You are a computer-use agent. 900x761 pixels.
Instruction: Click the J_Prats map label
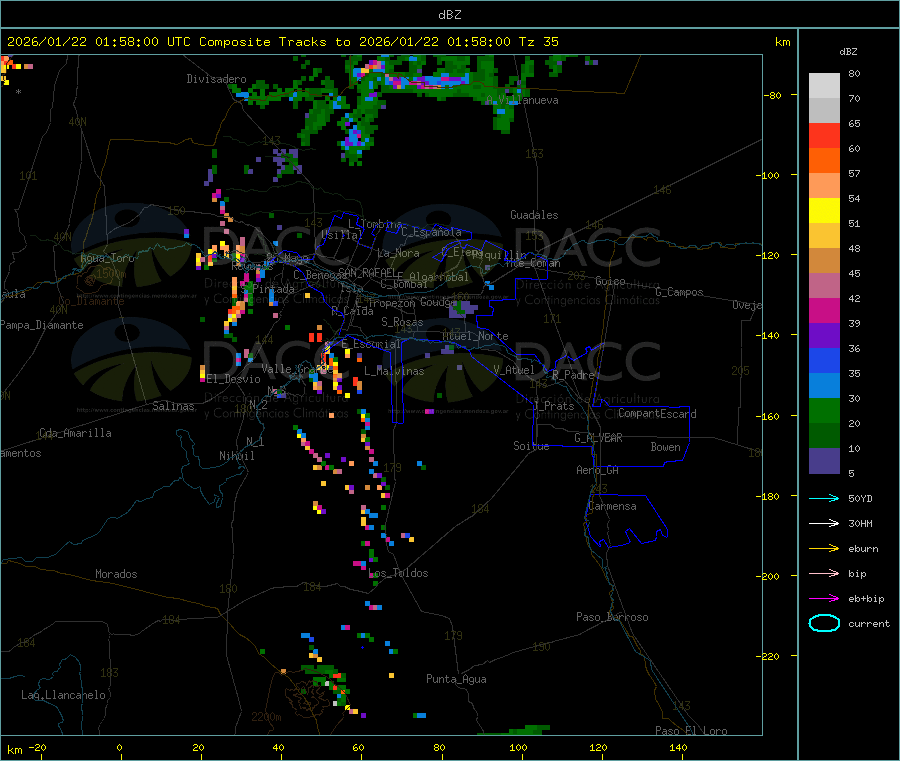[x=554, y=406]
